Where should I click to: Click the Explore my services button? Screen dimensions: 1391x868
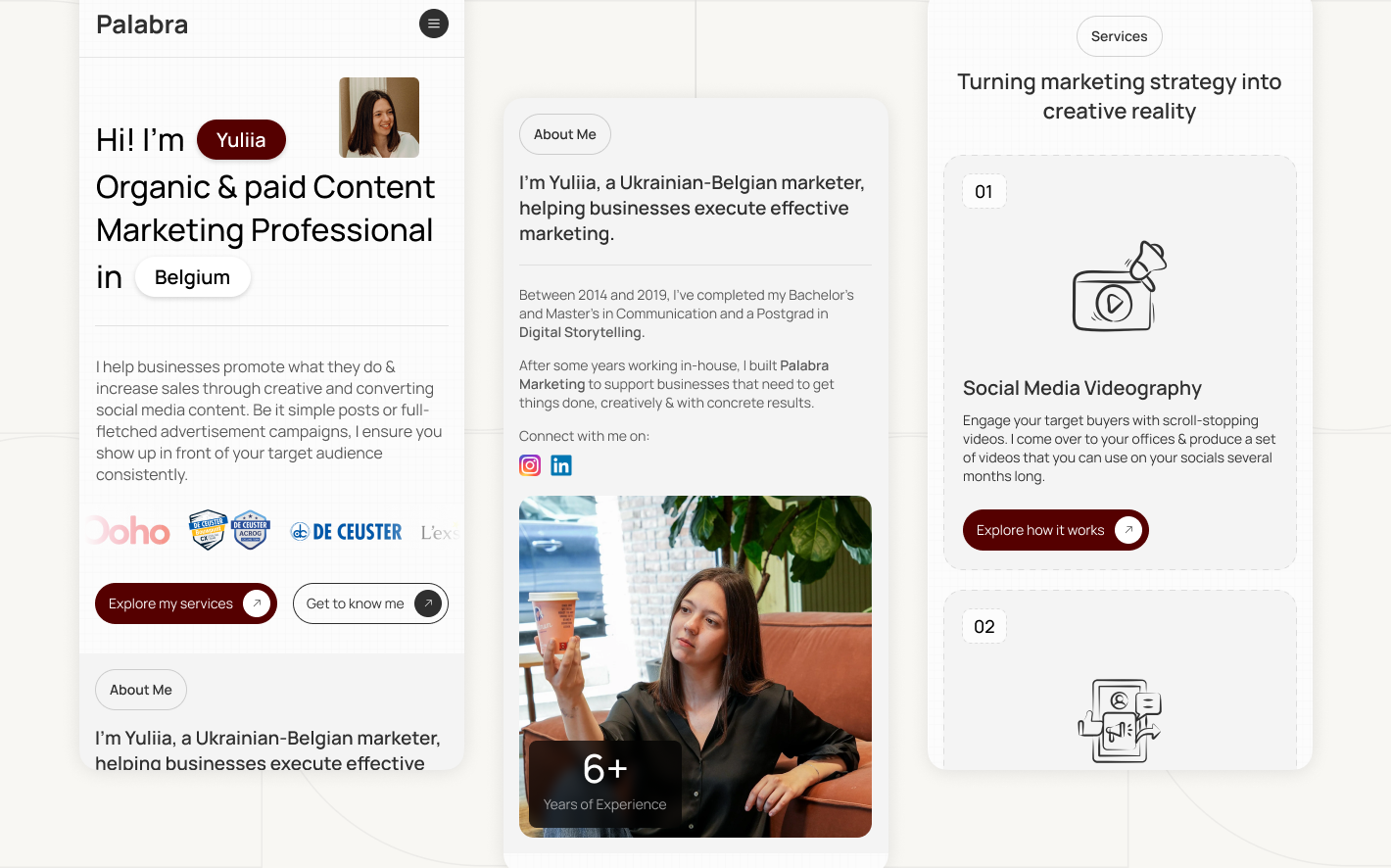[186, 603]
